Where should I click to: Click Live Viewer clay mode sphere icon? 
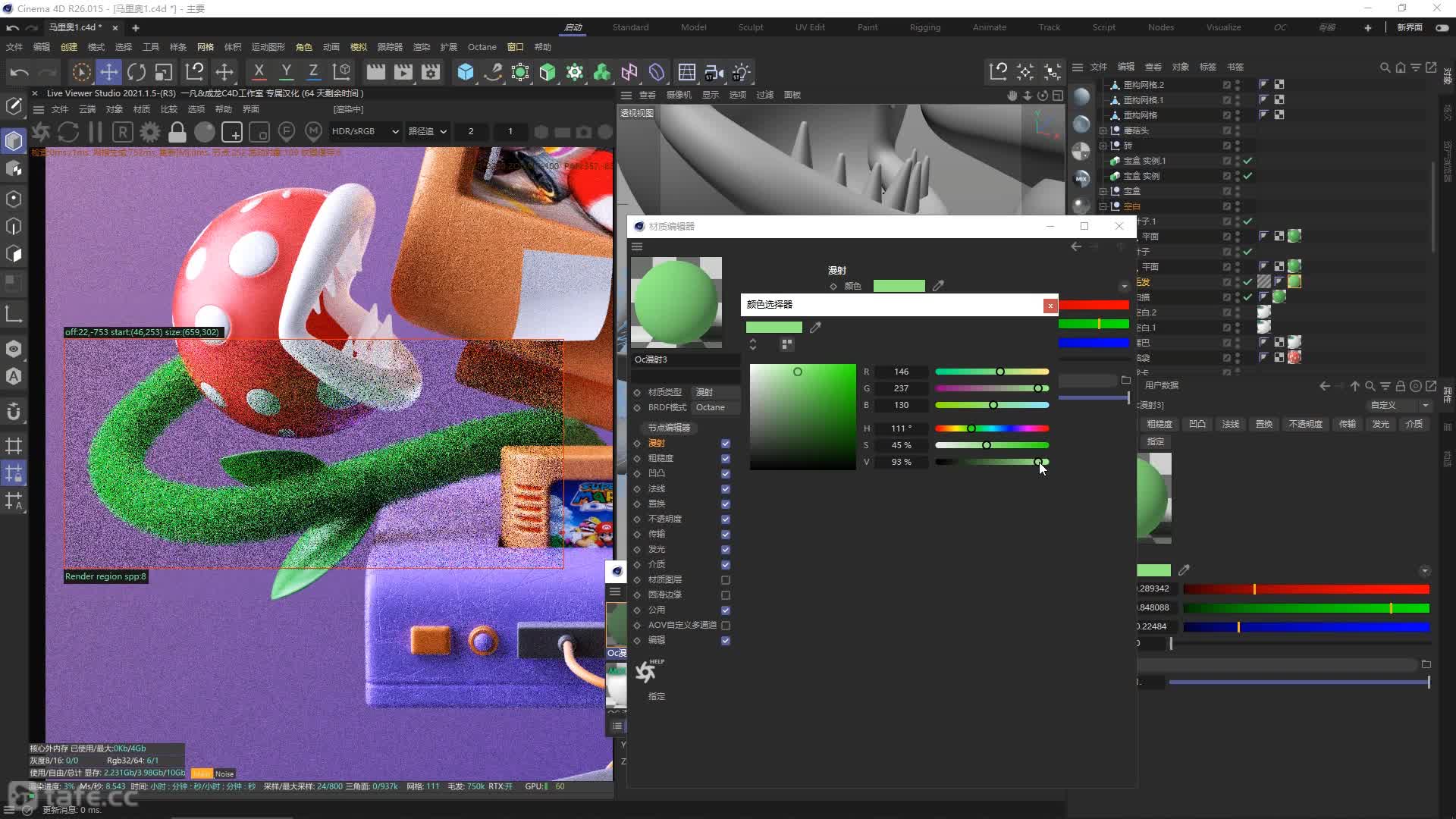click(x=205, y=132)
